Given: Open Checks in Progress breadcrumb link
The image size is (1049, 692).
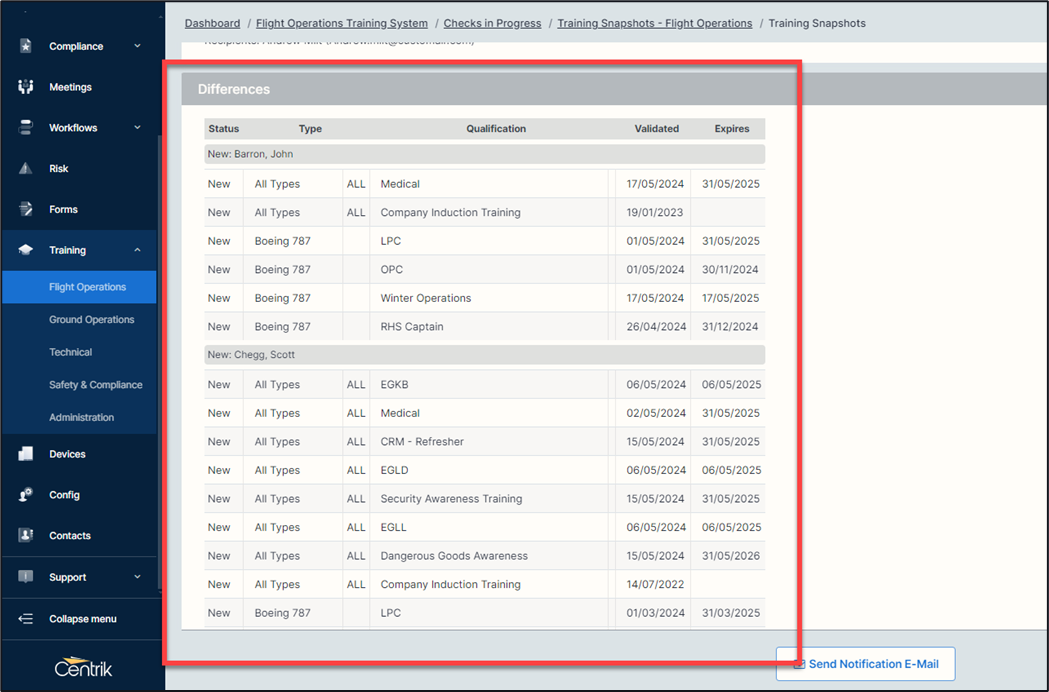Looking at the screenshot, I should click(492, 23).
